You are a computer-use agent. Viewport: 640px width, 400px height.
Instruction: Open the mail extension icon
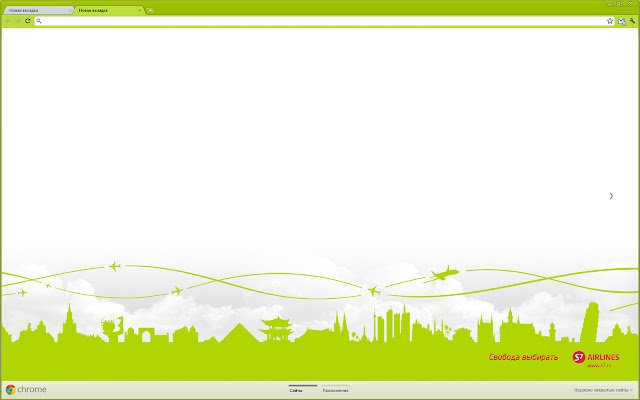(622, 21)
